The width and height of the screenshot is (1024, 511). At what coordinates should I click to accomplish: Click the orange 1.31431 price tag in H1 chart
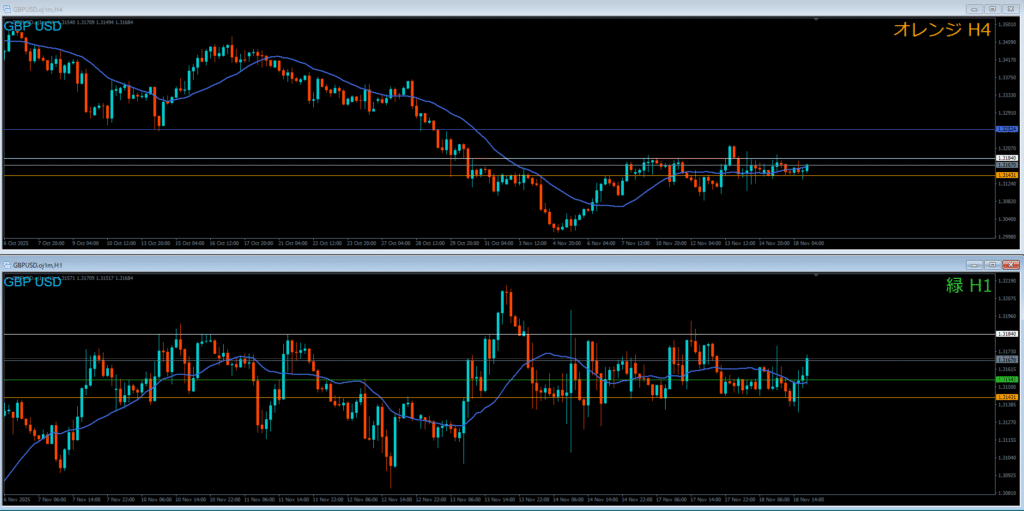(1006, 397)
